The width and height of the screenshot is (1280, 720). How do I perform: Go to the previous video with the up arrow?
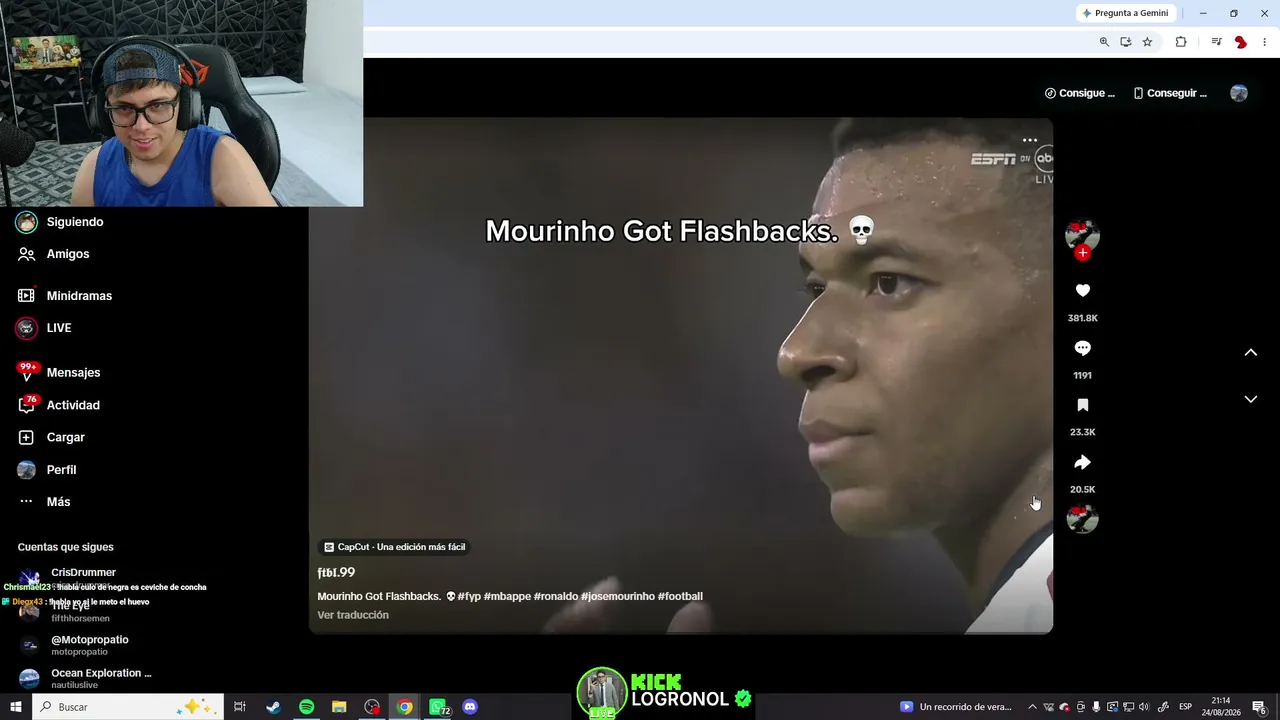coord(1250,352)
